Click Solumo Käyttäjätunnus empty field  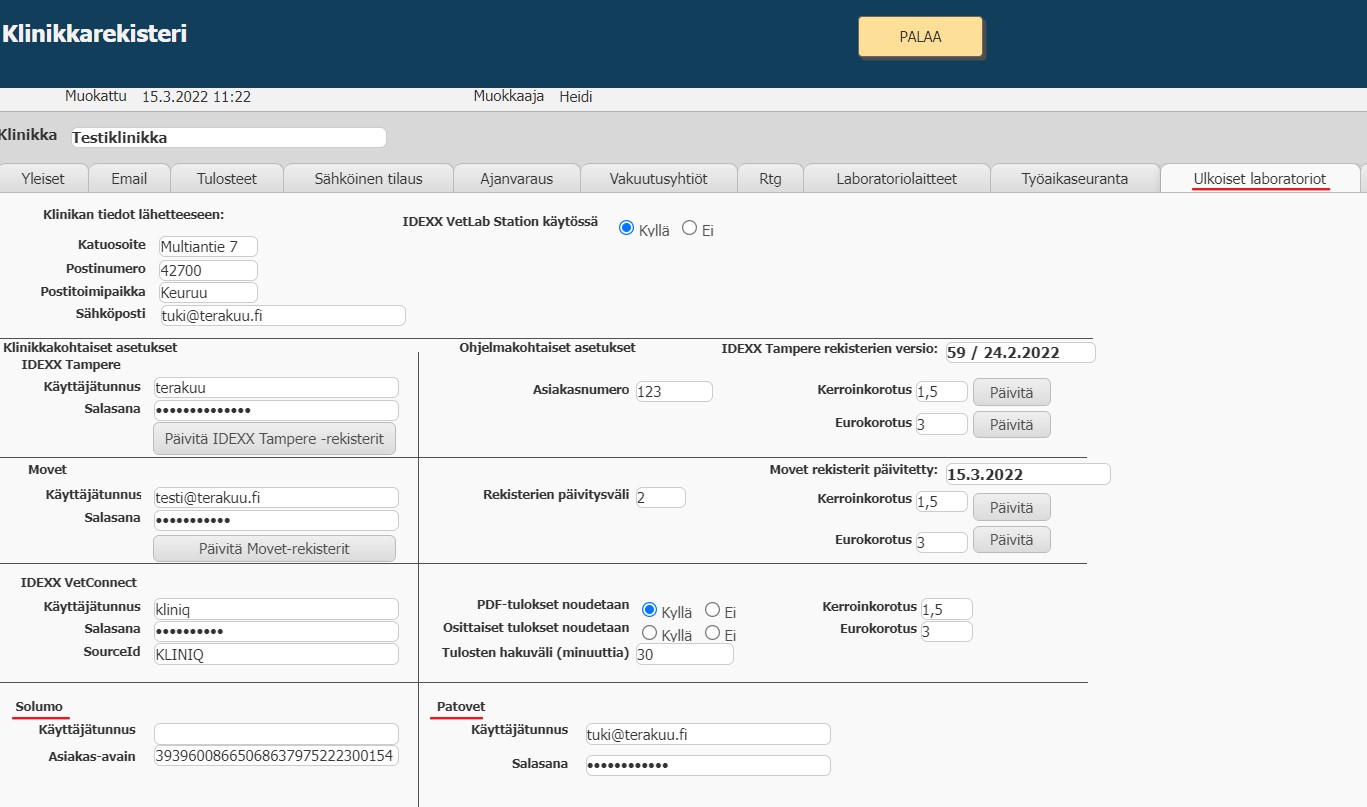coord(276,734)
